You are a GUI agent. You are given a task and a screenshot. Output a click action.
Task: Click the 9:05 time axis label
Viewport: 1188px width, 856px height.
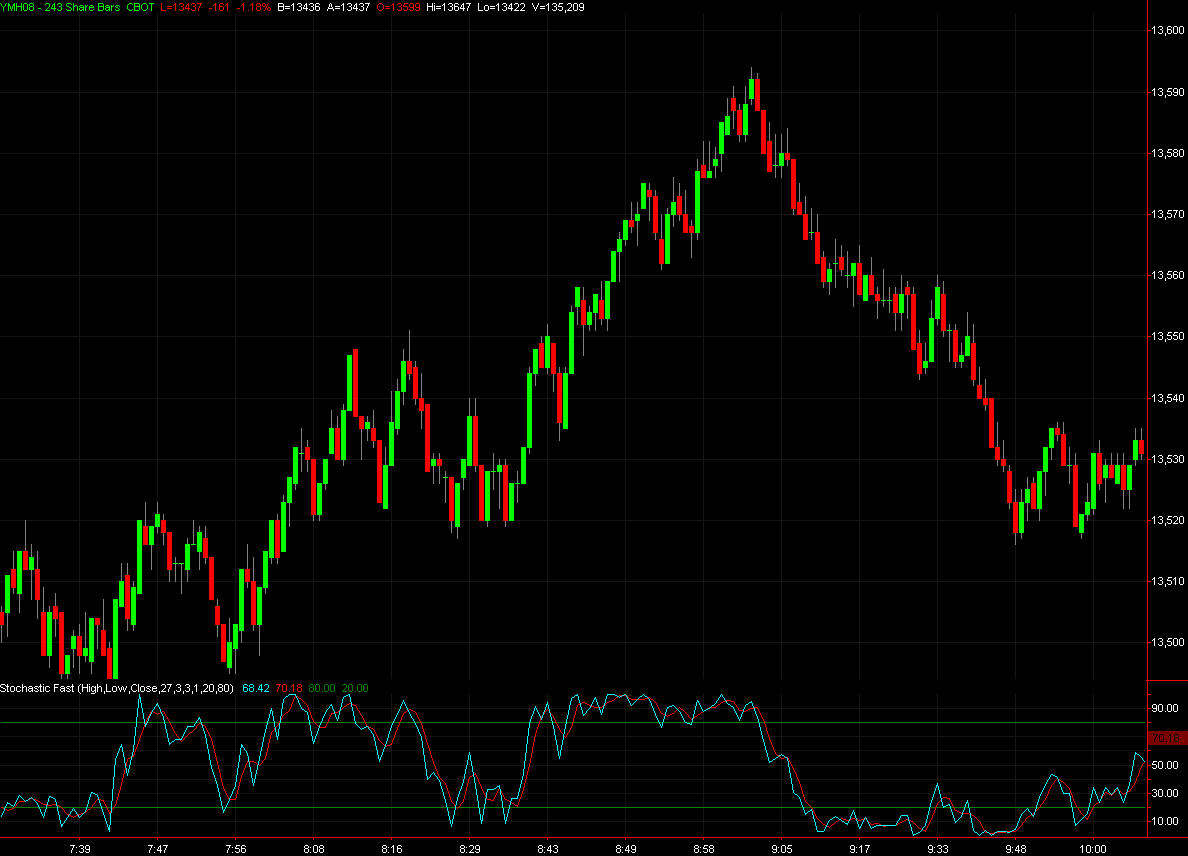(x=782, y=849)
